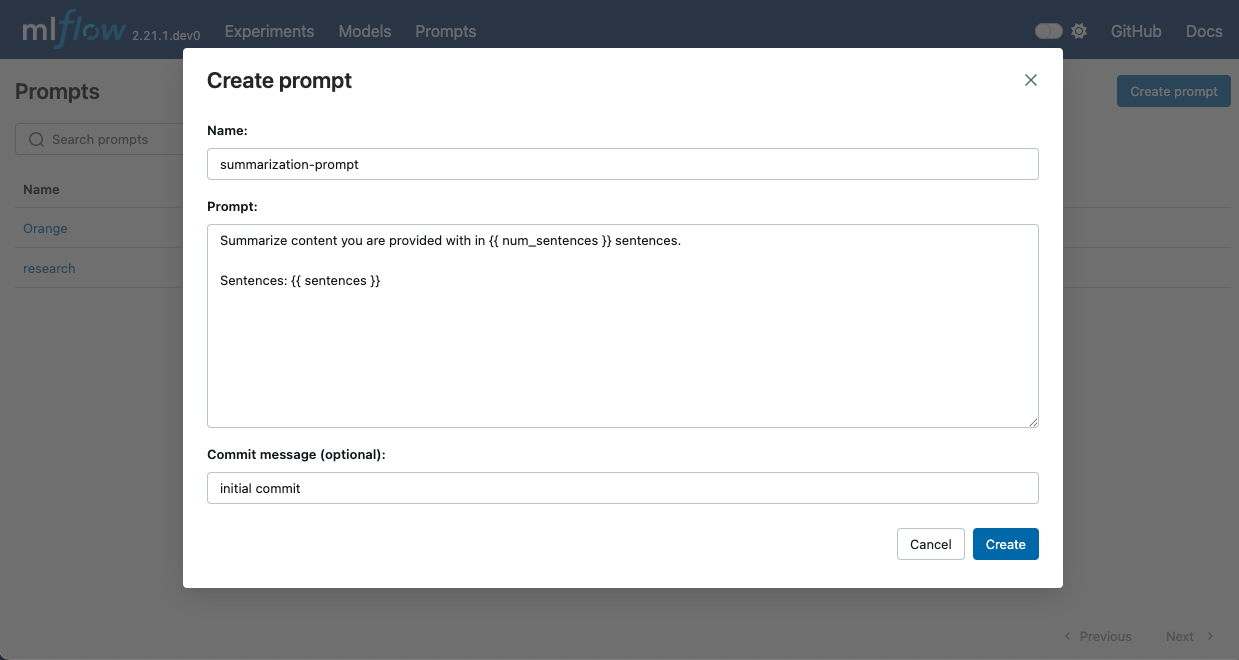Open the Experiments menu item
This screenshot has width=1239, height=660.
268,31
